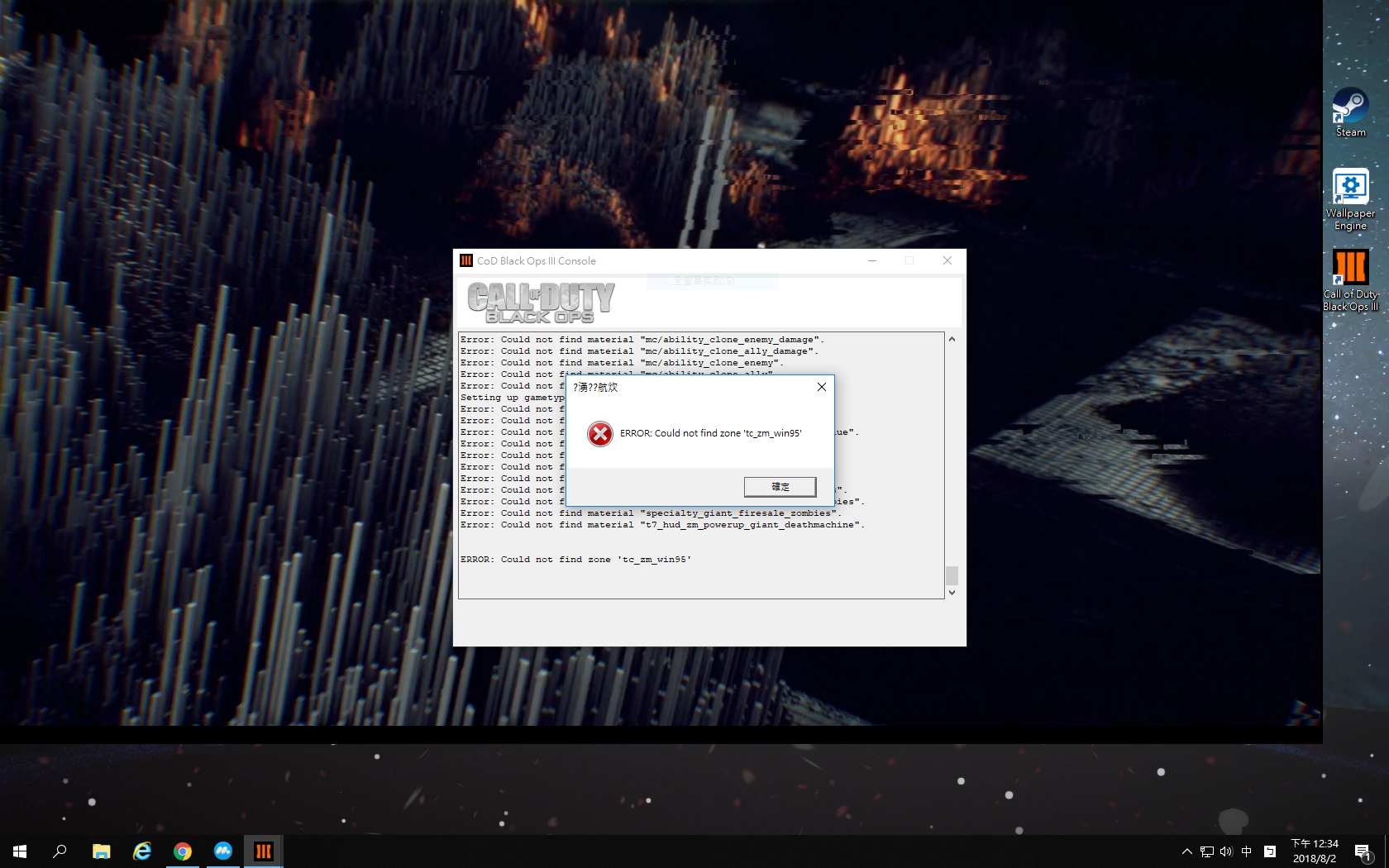Open the Steam desktop shortcut
The height and width of the screenshot is (868, 1389).
point(1350,112)
